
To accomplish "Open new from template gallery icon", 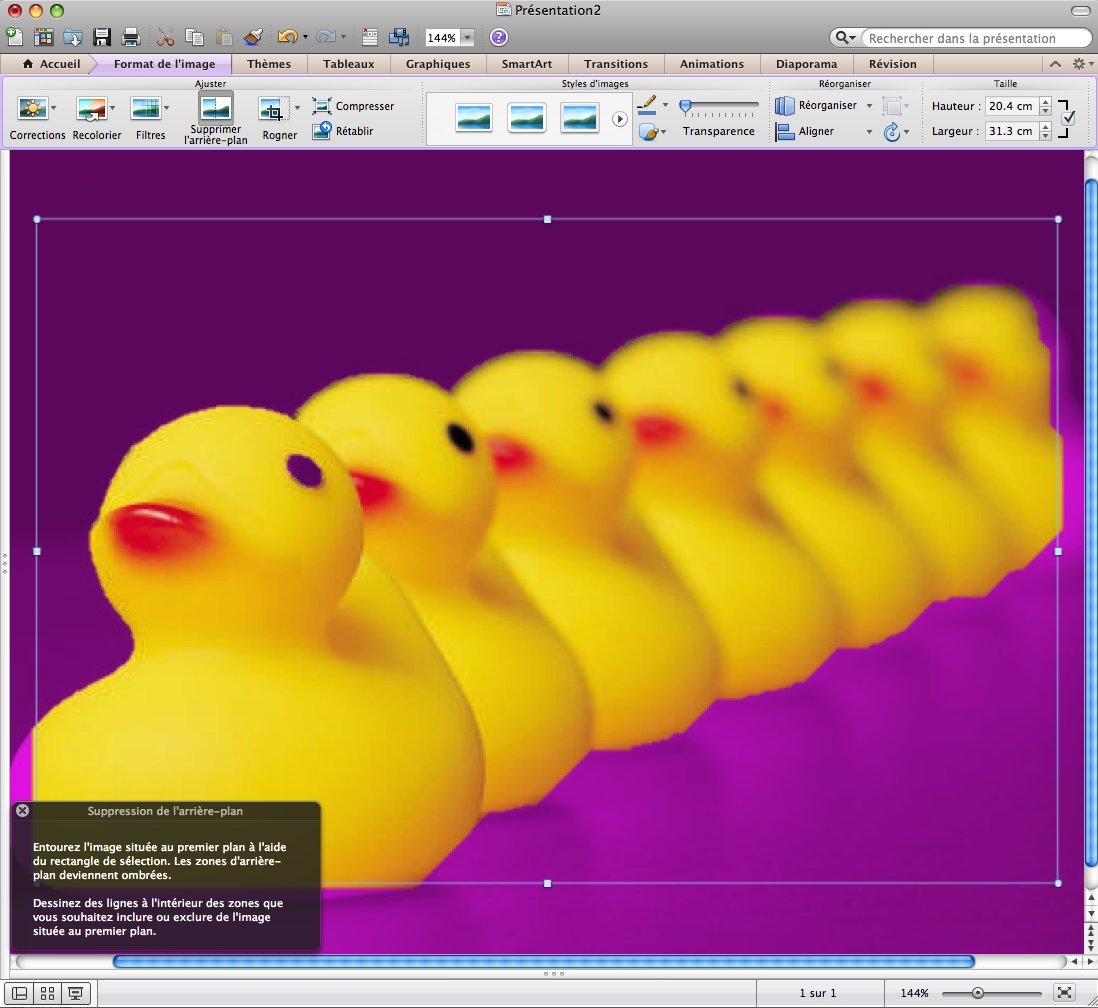I will (x=43, y=36).
